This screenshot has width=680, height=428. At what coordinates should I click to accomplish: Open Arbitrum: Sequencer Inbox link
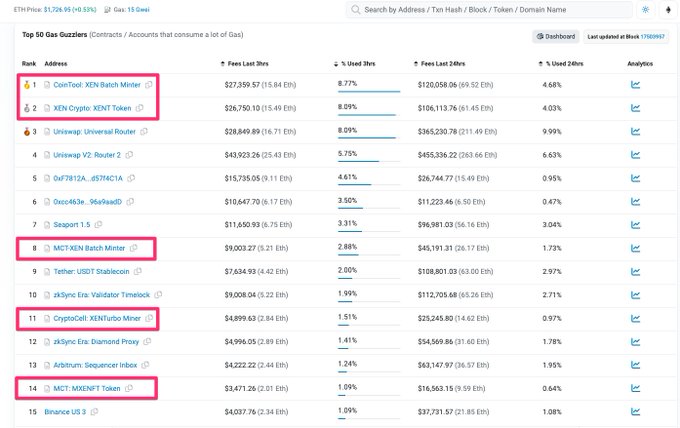[x=95, y=365]
